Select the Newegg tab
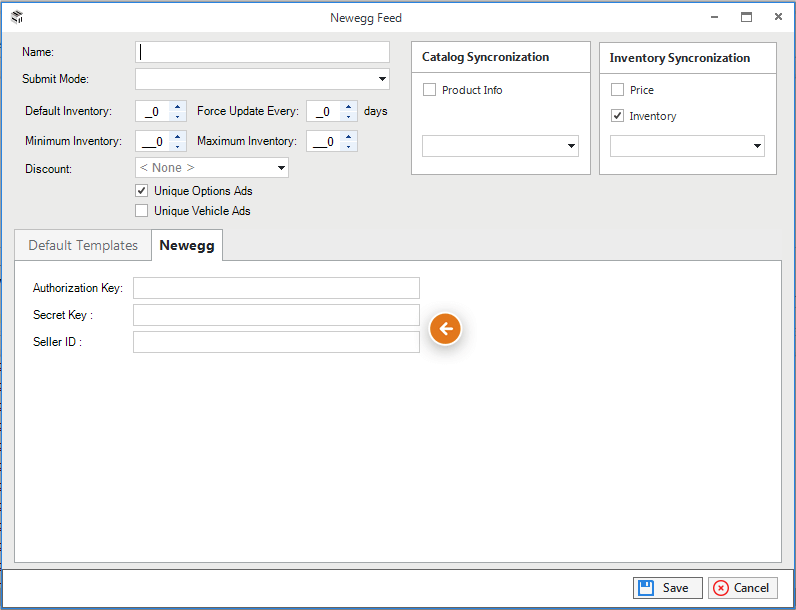This screenshot has height=610, width=796. (x=187, y=245)
